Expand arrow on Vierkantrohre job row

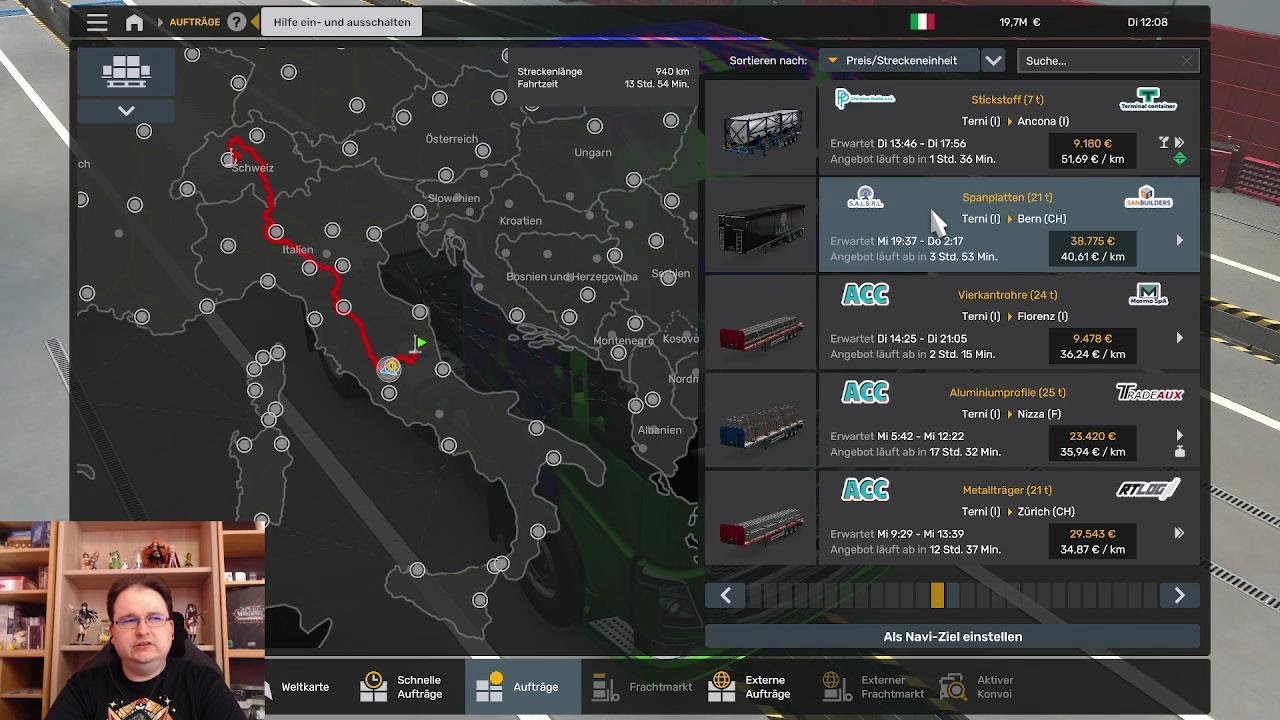coord(1180,338)
